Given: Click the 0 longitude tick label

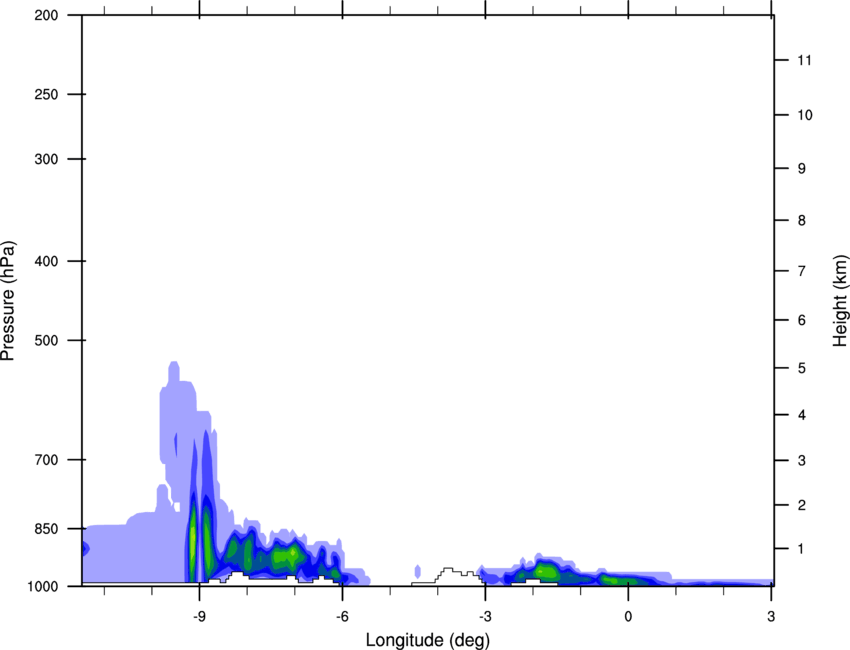Looking at the screenshot, I should click(628, 617).
